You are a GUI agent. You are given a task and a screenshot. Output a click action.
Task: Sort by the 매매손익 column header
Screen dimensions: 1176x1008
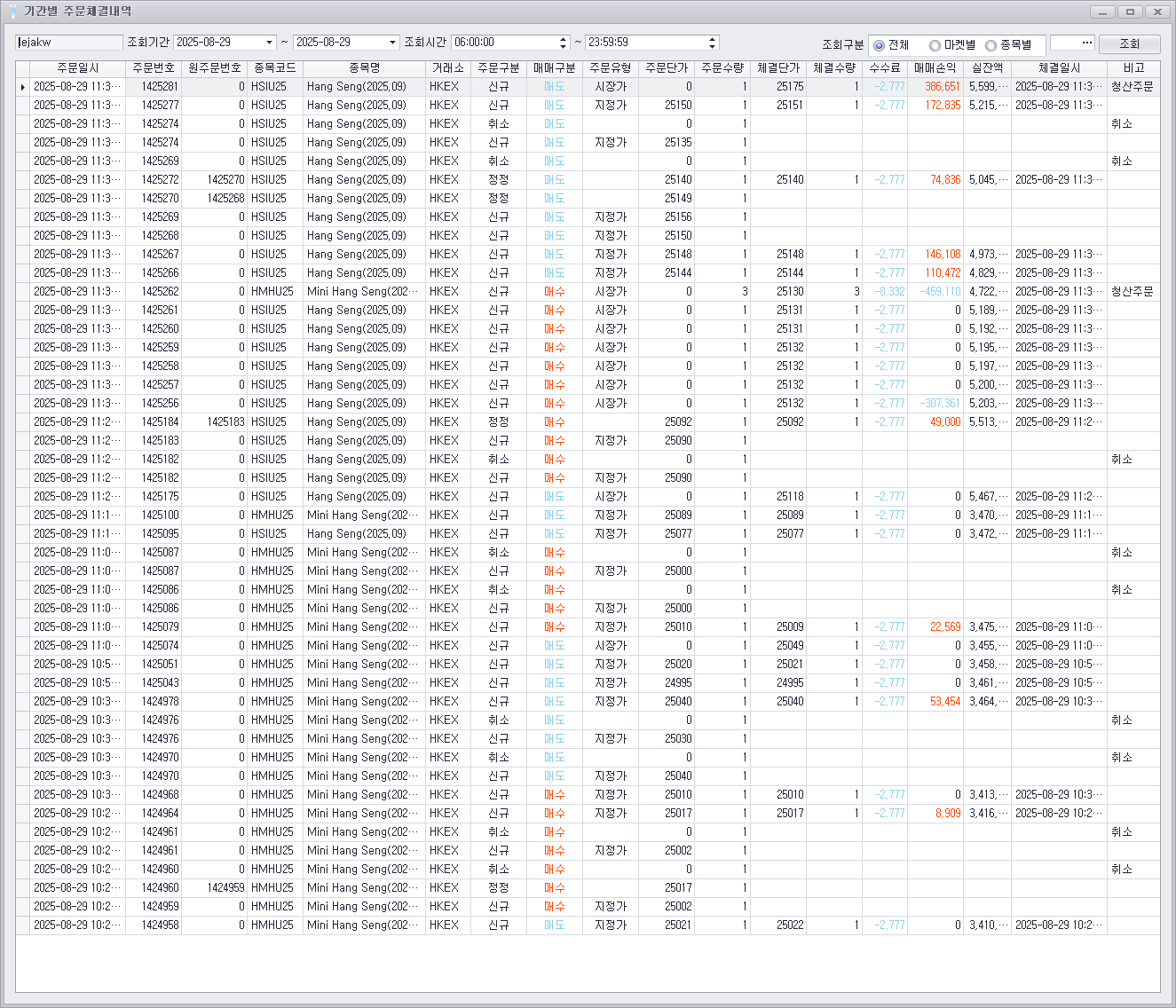[935, 68]
